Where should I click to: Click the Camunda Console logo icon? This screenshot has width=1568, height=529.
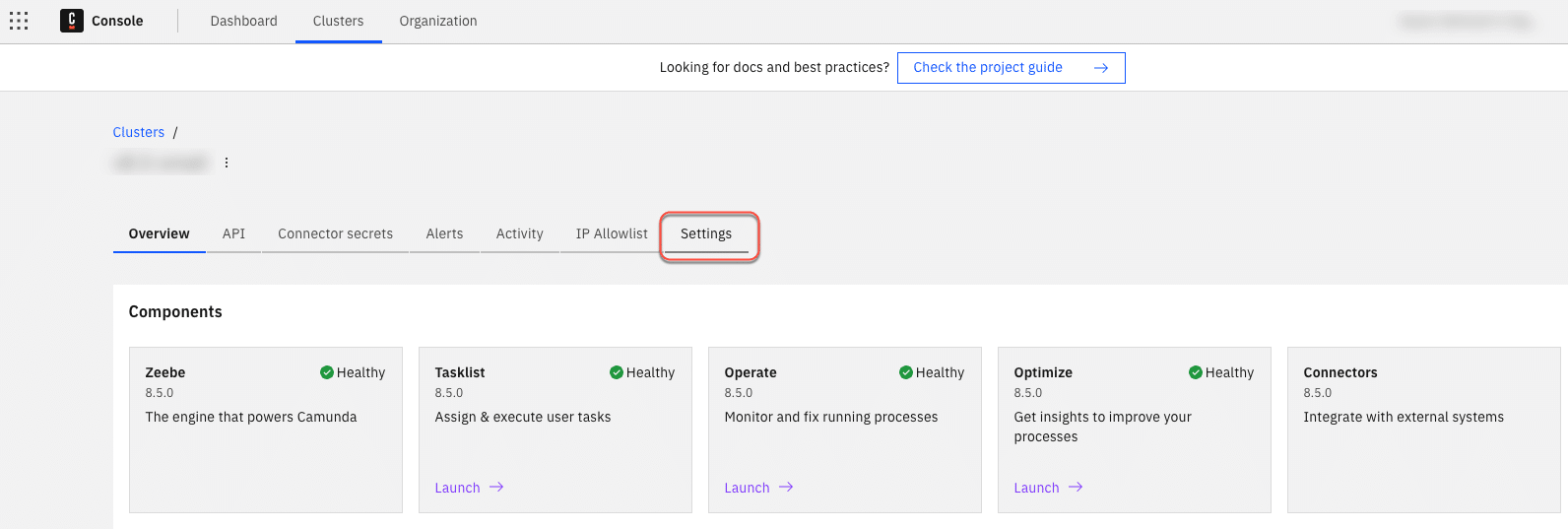[72, 21]
